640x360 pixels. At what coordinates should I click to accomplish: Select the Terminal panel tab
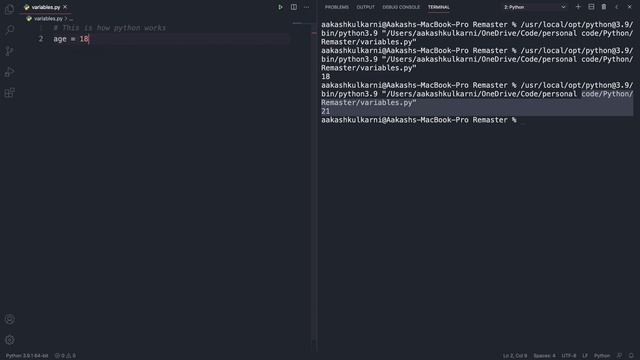tap(438, 7)
